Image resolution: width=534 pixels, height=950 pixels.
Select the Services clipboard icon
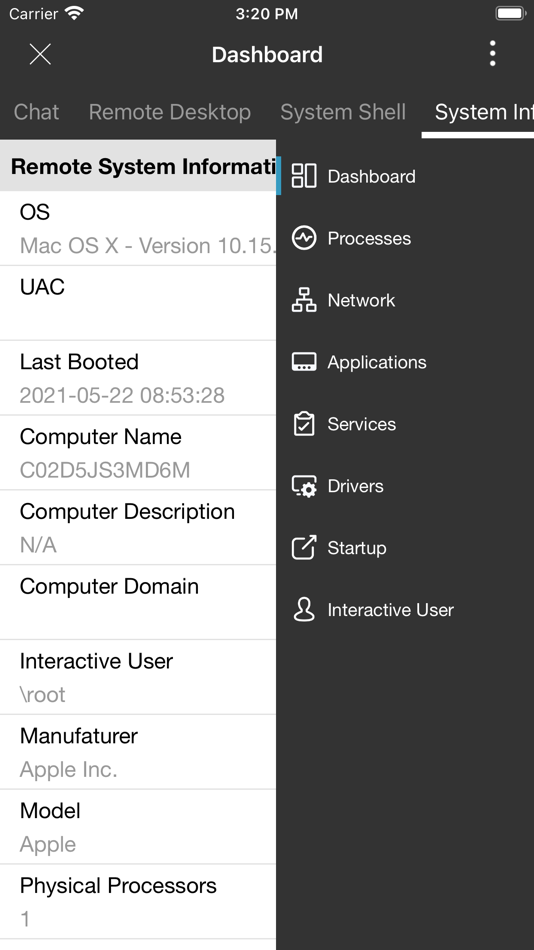coord(304,424)
